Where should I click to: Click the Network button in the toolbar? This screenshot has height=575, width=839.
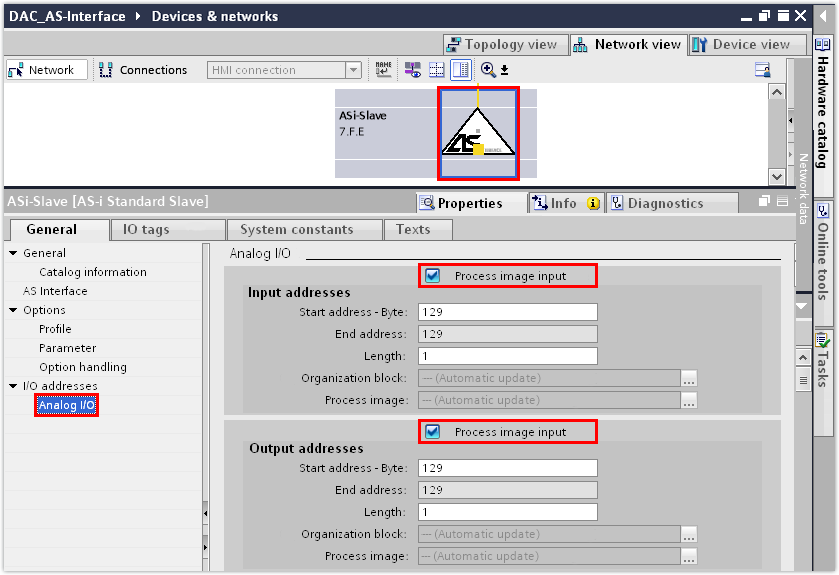pos(42,70)
